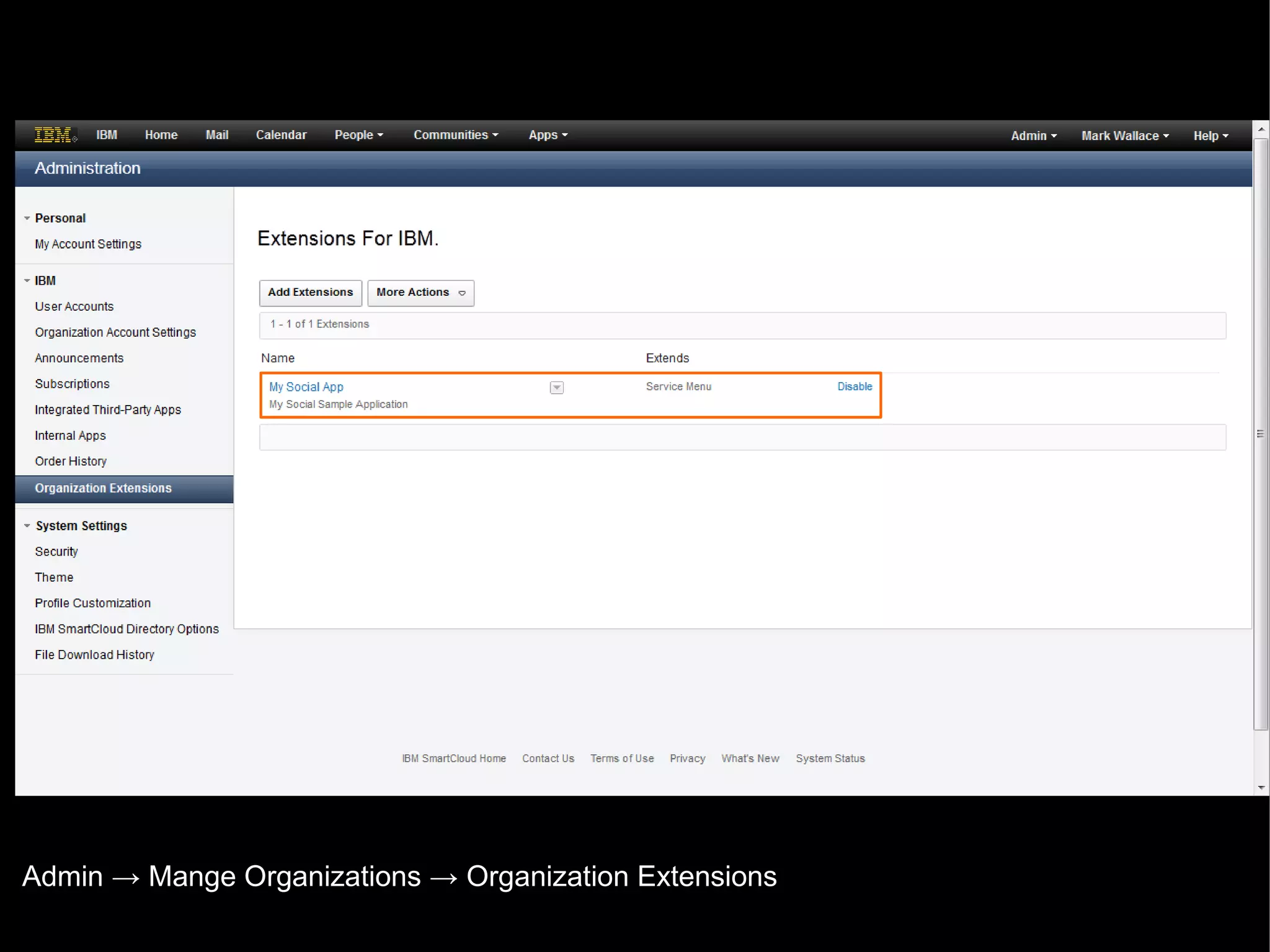Open the My Social App extension link
The height and width of the screenshot is (952, 1270).
306,387
